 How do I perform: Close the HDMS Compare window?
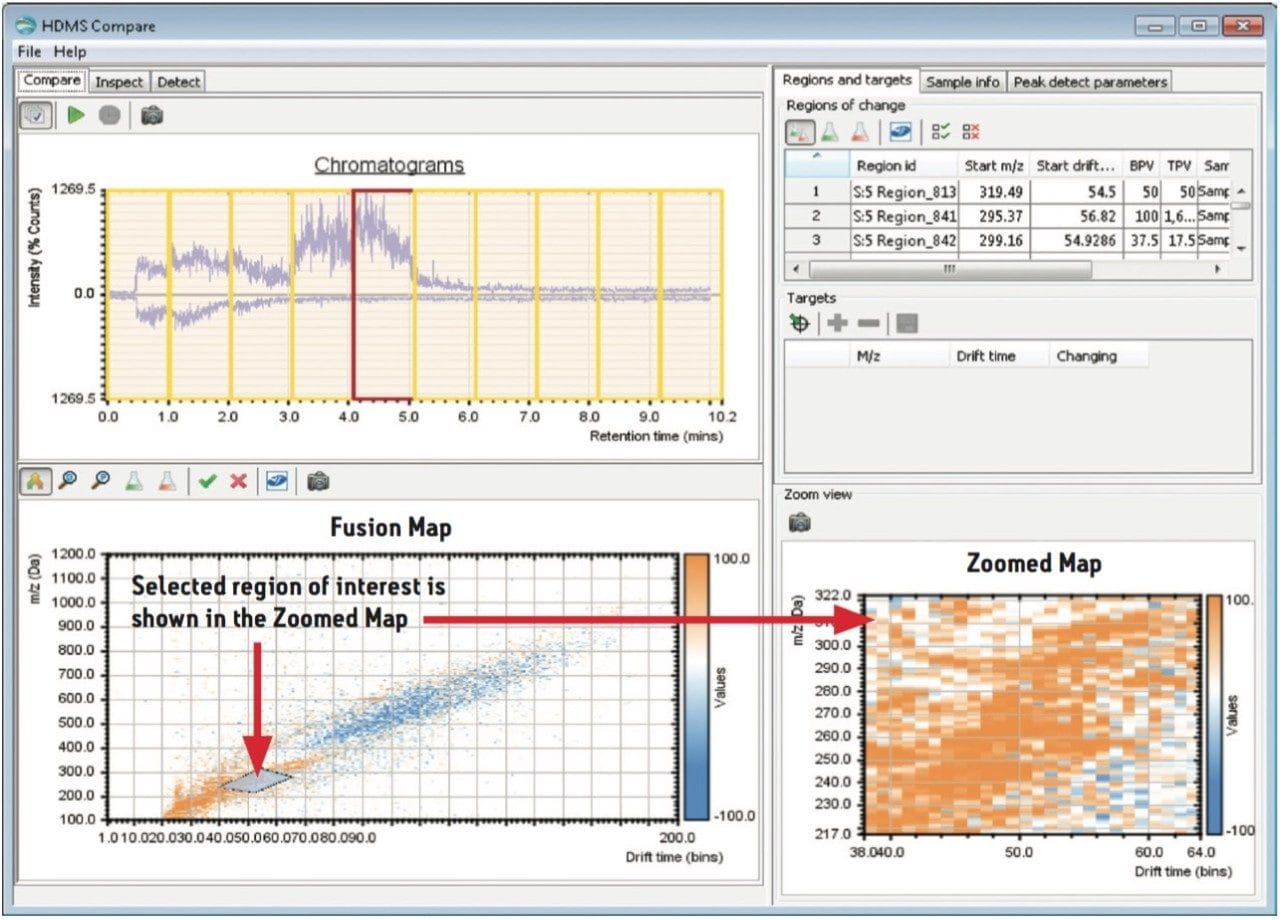coord(1243,27)
